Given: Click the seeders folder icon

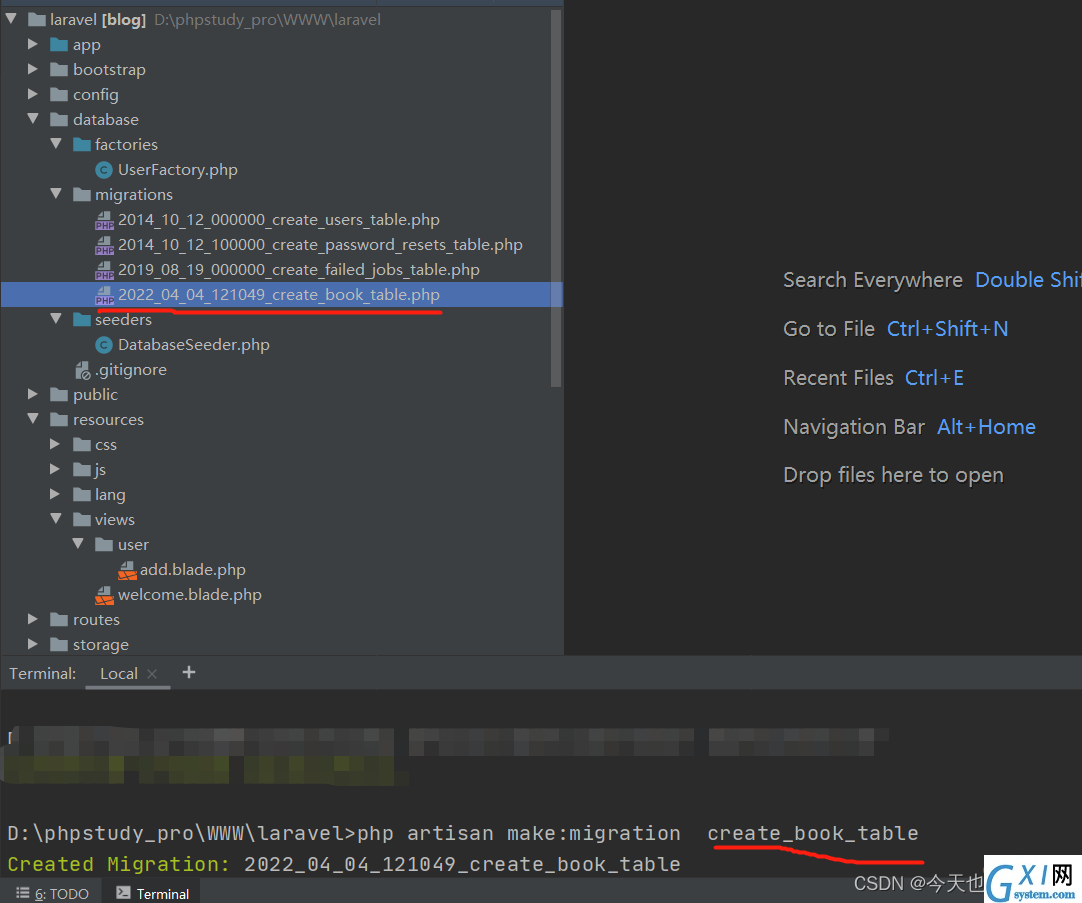Looking at the screenshot, I should (x=81, y=319).
